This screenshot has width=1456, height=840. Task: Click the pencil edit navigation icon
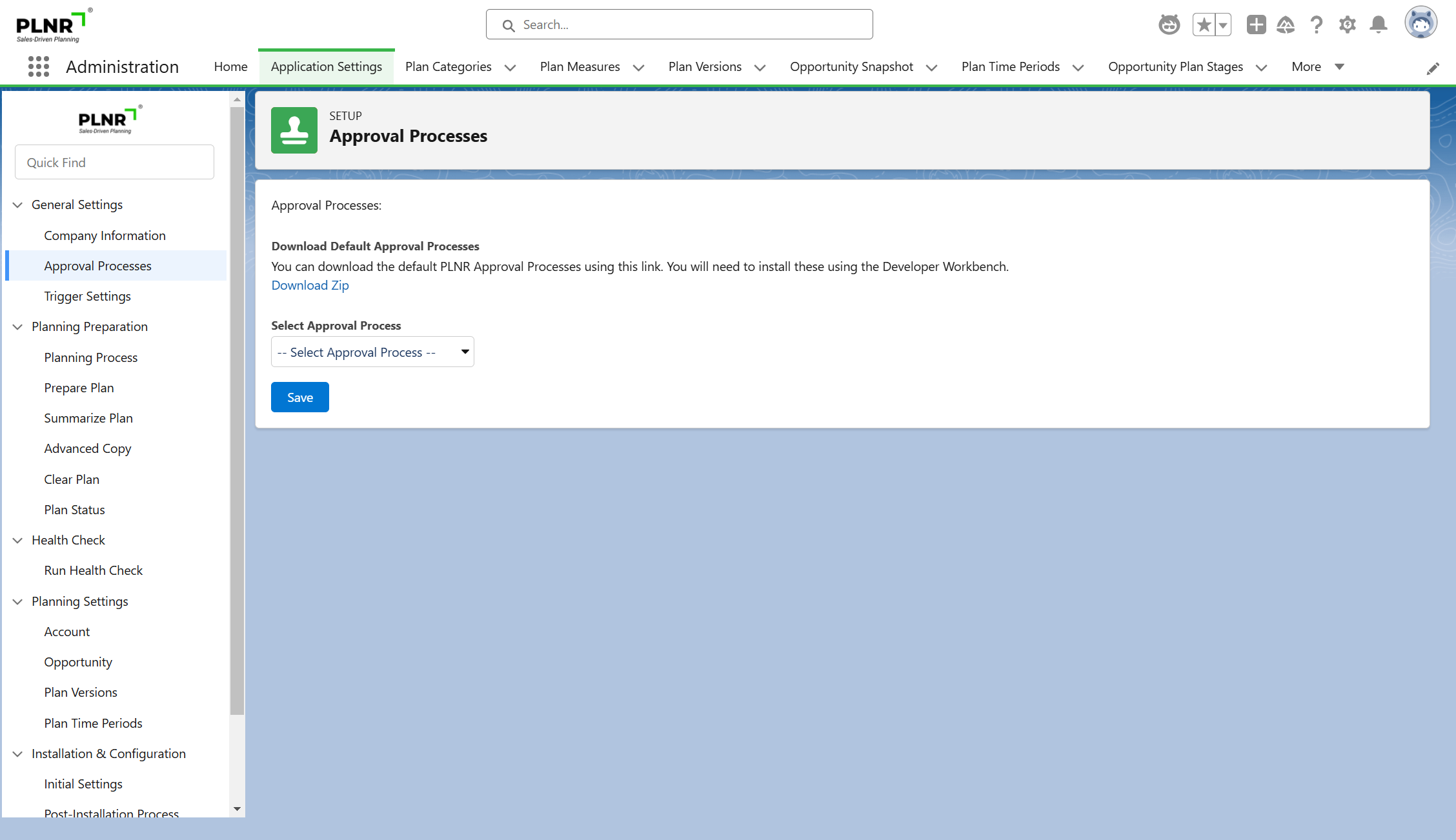pyautogui.click(x=1433, y=68)
